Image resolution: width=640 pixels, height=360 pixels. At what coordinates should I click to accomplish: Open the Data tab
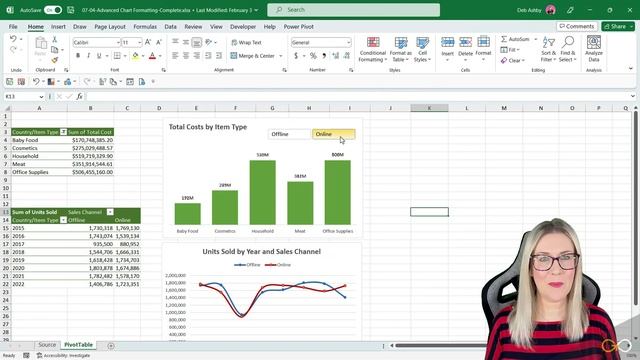(171, 27)
